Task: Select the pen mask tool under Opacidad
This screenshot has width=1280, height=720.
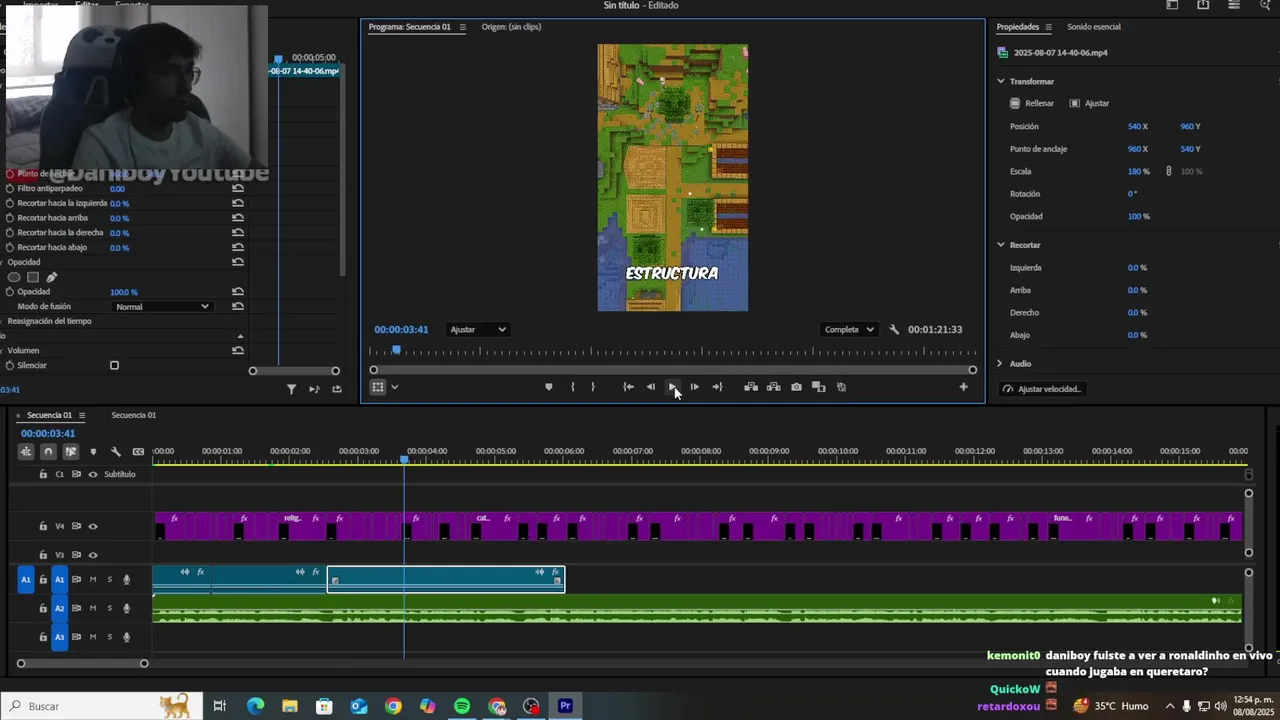Action: coord(52,277)
